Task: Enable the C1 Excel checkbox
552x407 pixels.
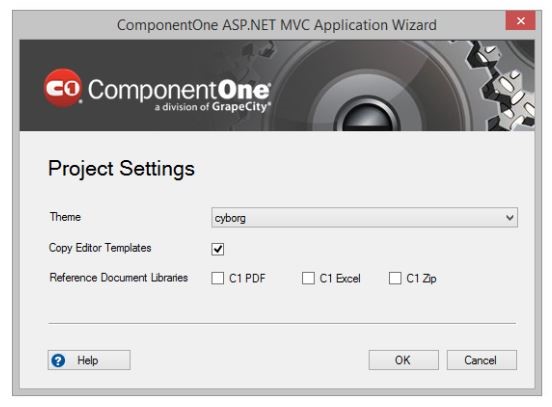Action: click(308, 278)
